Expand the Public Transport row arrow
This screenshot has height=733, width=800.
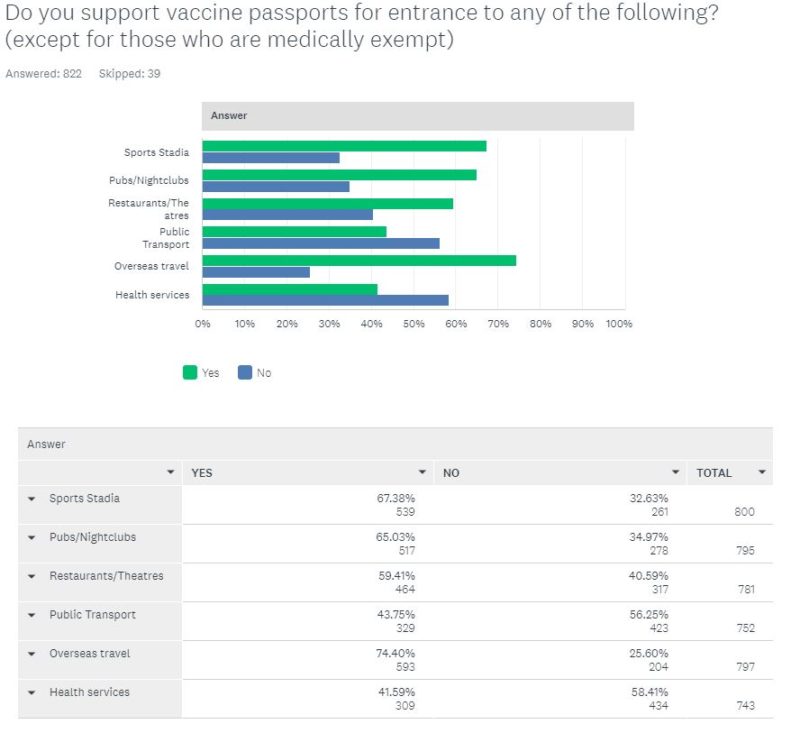tap(32, 615)
